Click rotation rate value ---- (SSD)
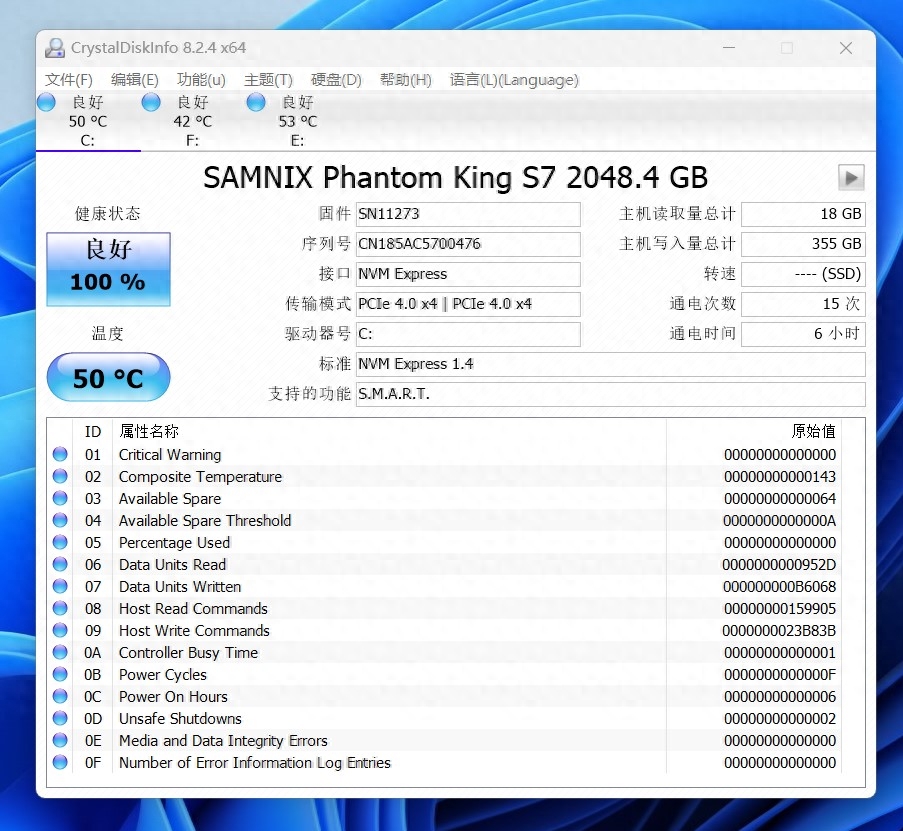 803,274
